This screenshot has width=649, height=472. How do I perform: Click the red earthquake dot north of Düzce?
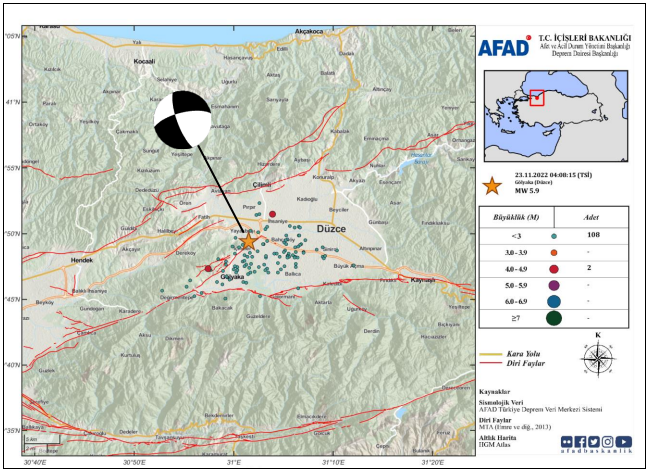[x=272, y=214]
